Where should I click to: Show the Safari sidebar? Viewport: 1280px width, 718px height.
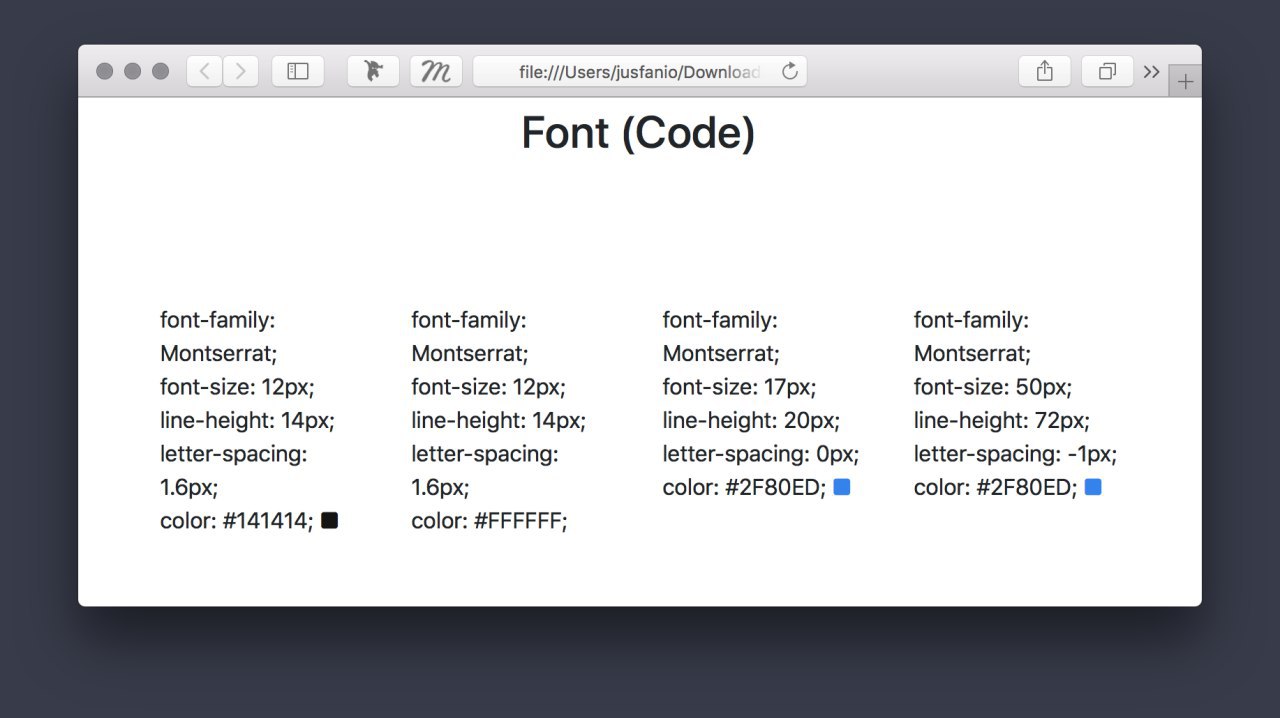pyautogui.click(x=298, y=71)
